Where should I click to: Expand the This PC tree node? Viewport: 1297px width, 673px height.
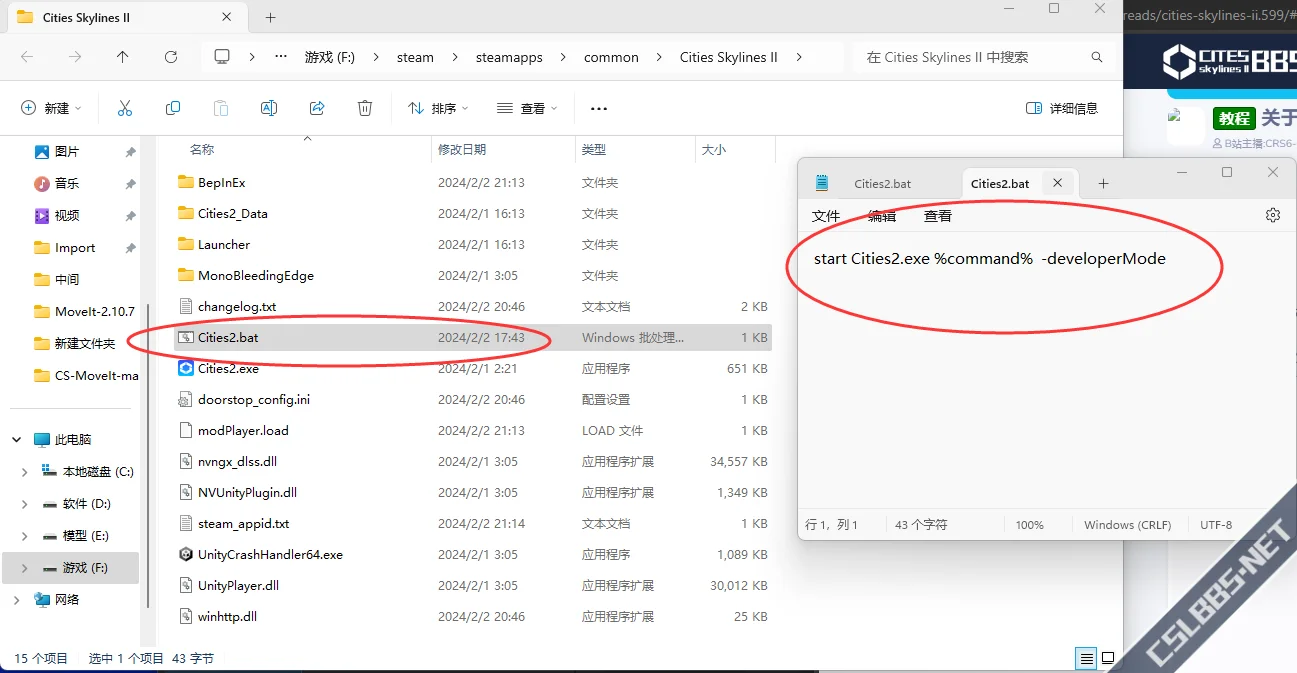point(16,439)
